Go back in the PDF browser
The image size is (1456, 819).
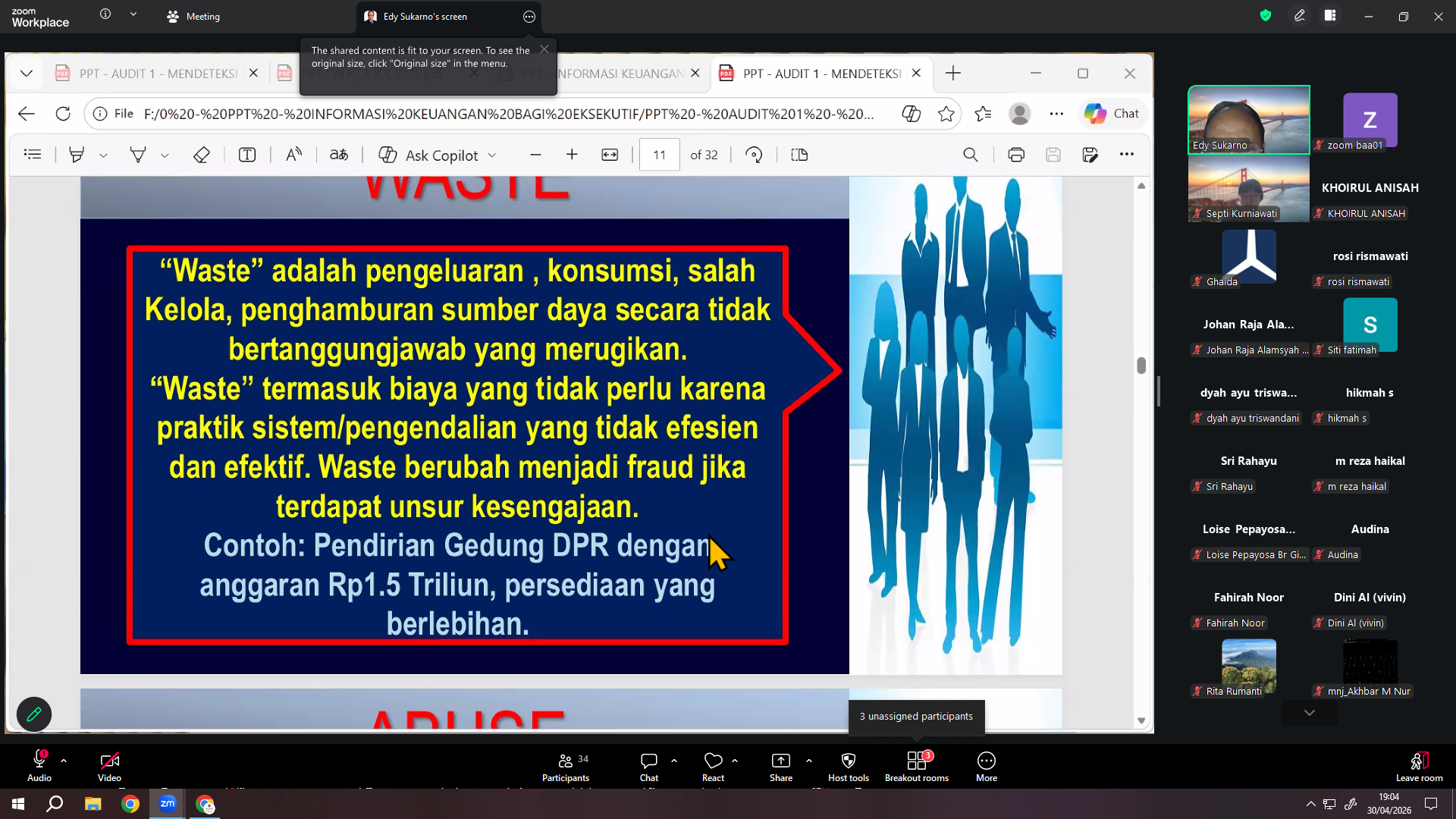click(27, 114)
